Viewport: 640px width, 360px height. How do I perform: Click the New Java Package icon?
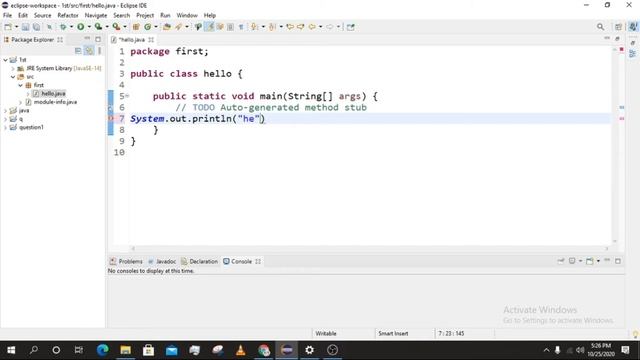coord(136,27)
